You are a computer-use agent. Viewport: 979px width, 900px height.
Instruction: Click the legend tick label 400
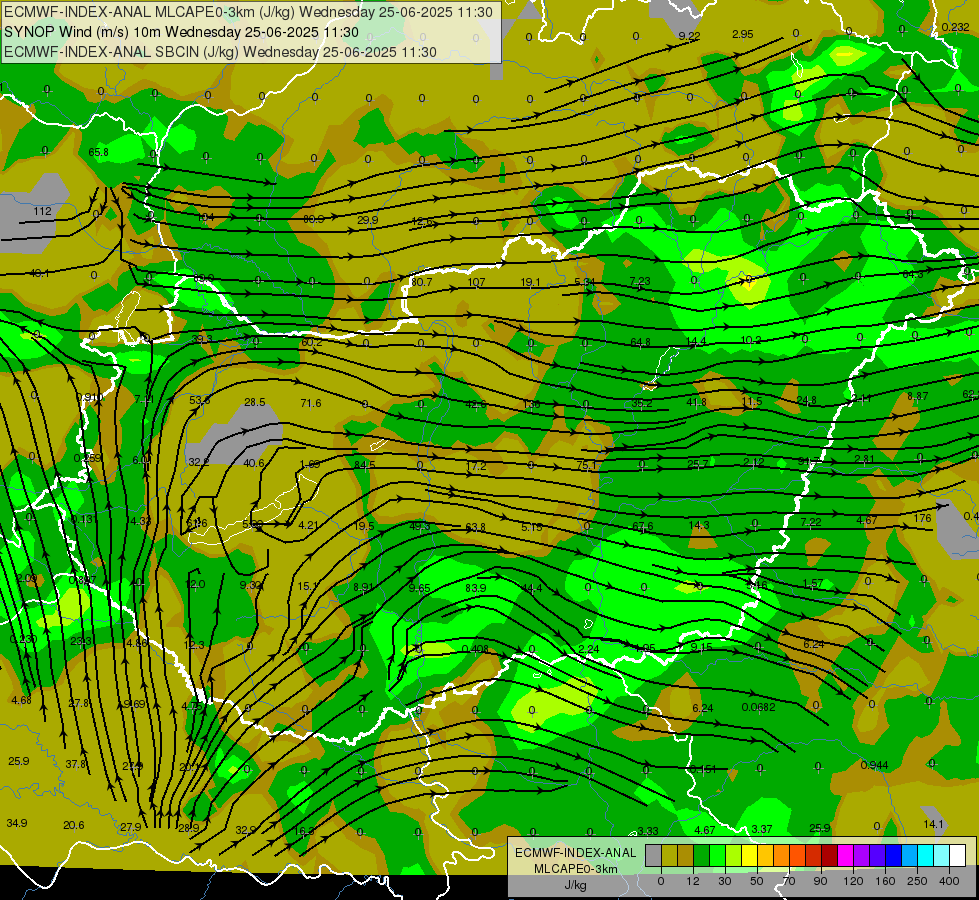(949, 881)
